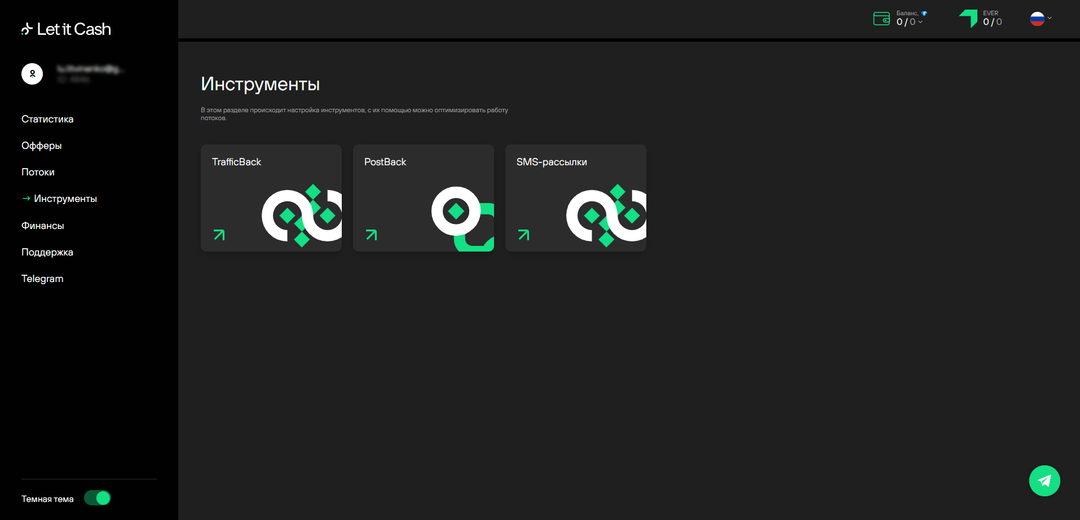The width and height of the screenshot is (1080, 520).
Task: Open Статистика in the sidebar
Action: [x=47, y=119]
